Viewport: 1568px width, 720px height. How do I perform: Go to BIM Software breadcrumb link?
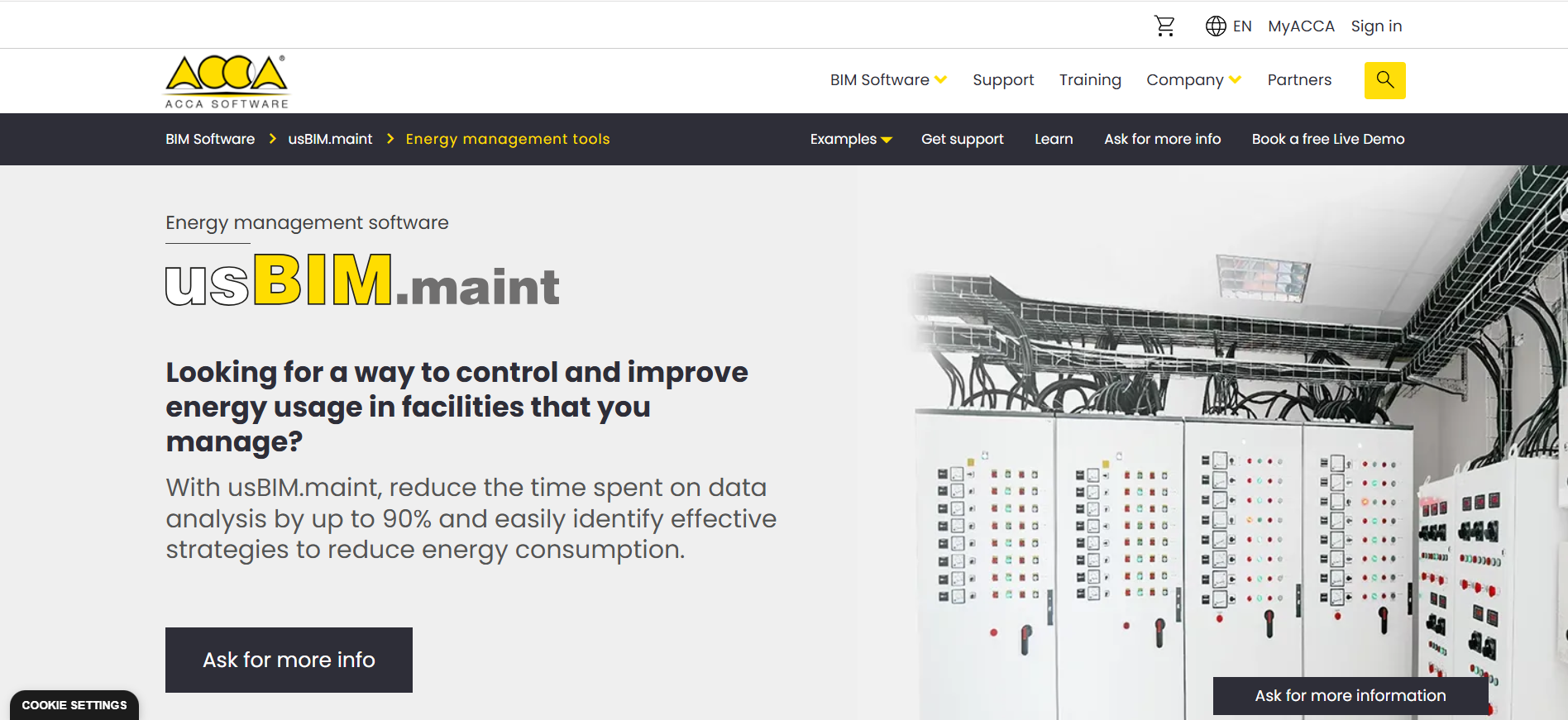pyautogui.click(x=210, y=139)
